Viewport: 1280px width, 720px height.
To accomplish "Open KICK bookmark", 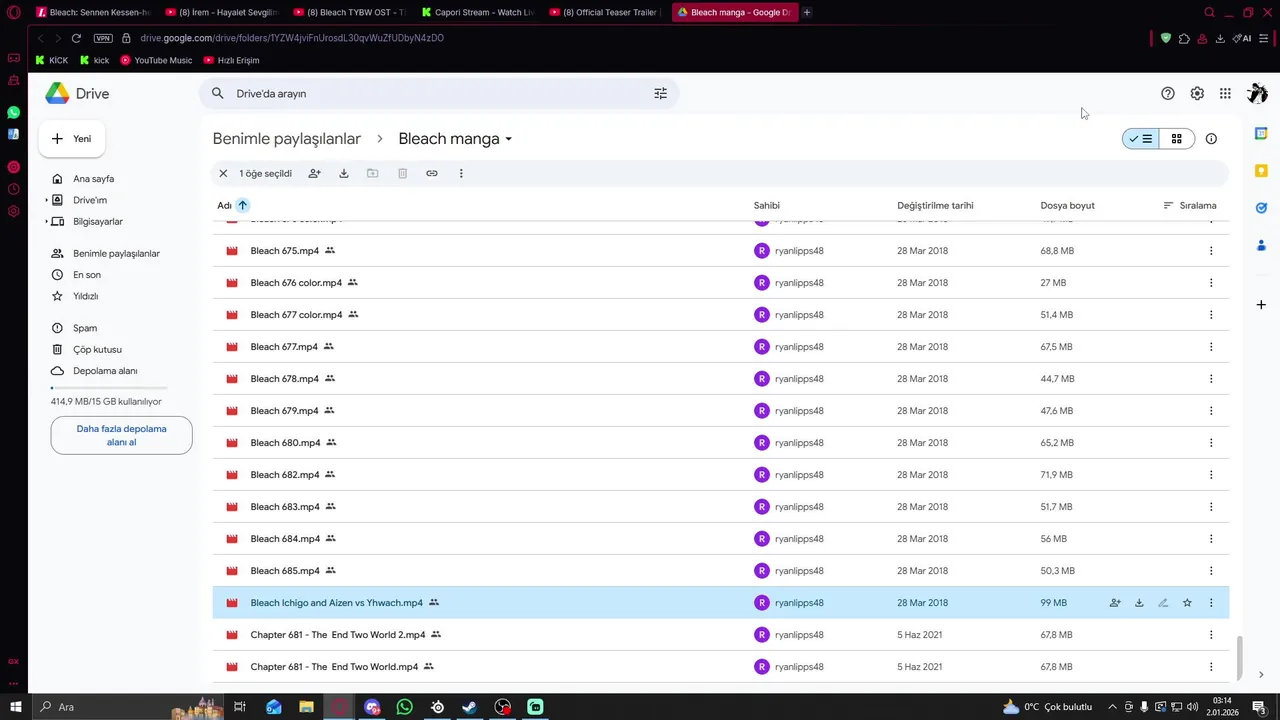I will (51, 60).
